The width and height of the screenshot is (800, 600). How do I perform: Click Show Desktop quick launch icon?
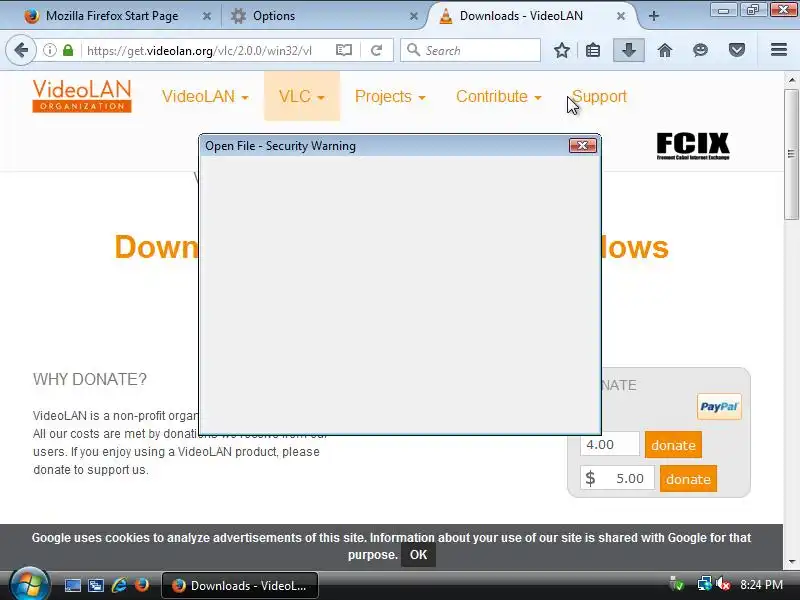pyautogui.click(x=72, y=585)
